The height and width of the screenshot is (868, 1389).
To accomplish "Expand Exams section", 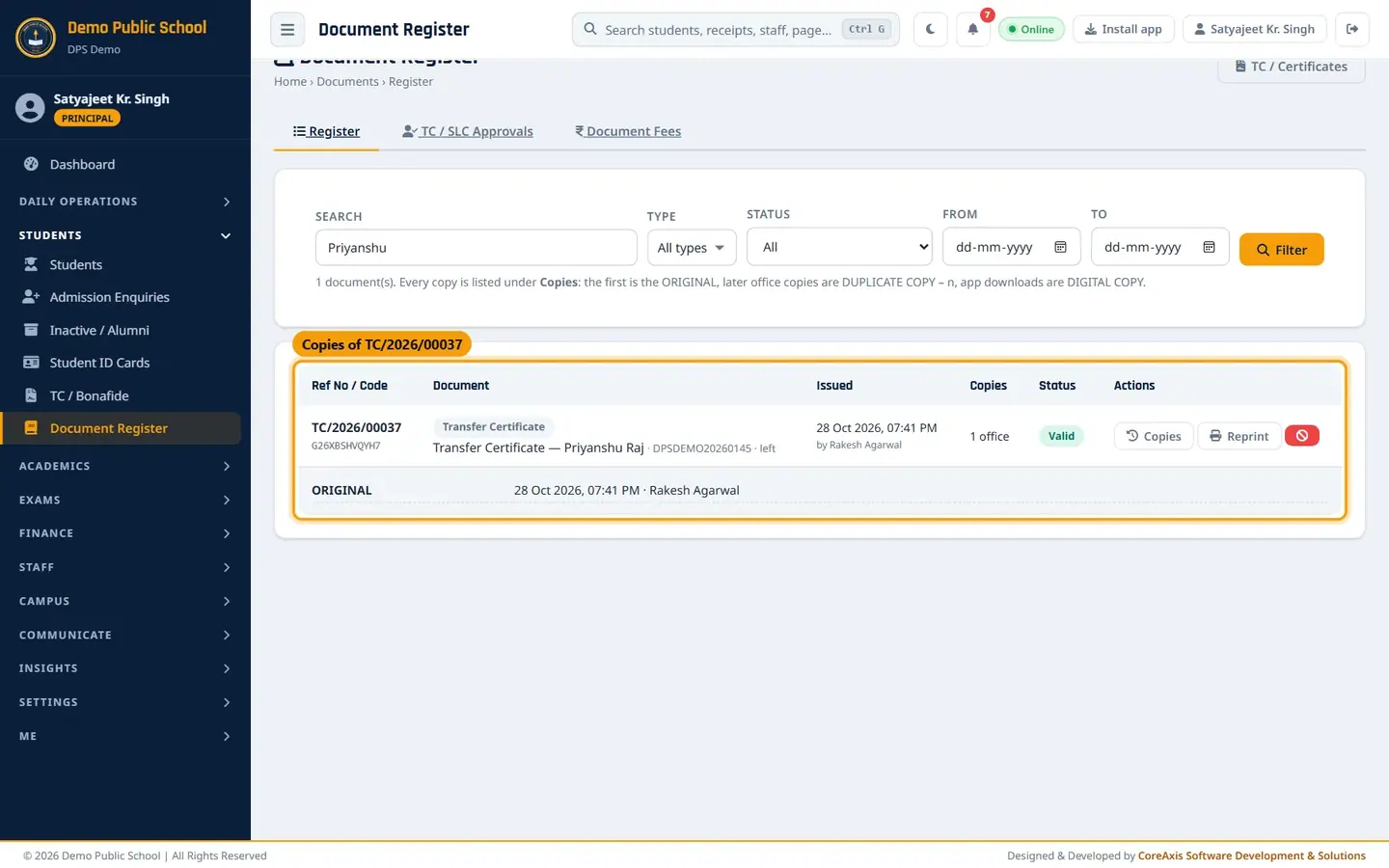I will (x=125, y=500).
